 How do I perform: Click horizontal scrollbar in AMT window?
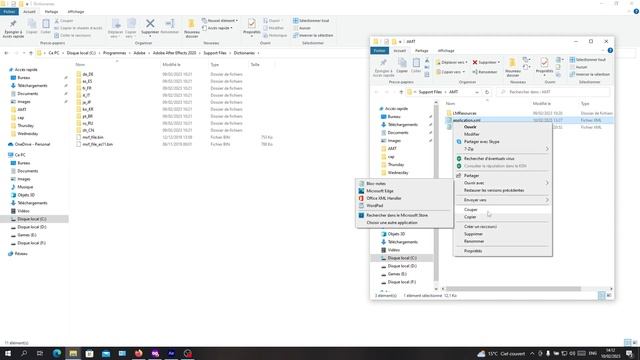click(x=513, y=289)
